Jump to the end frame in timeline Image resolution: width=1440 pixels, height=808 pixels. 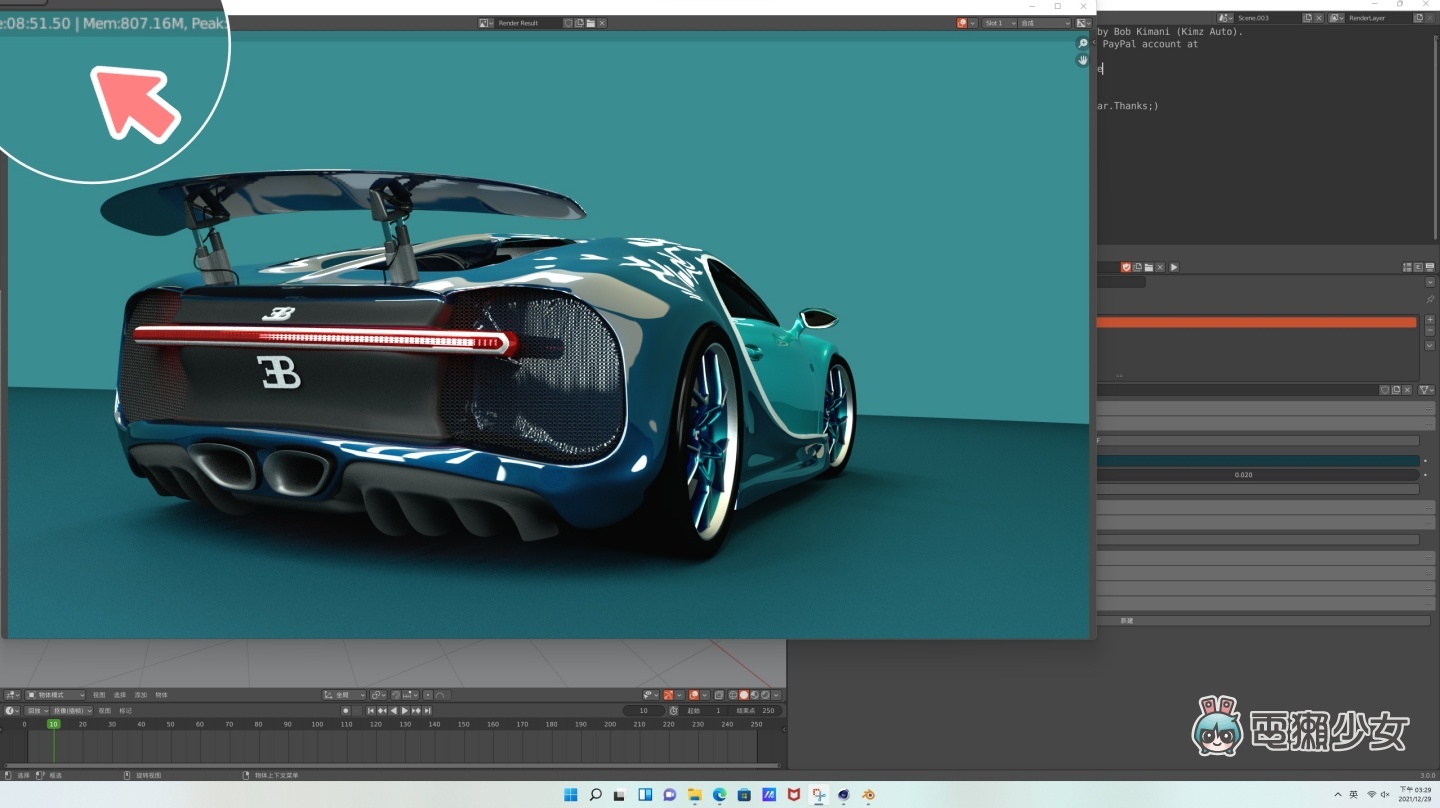click(x=428, y=711)
